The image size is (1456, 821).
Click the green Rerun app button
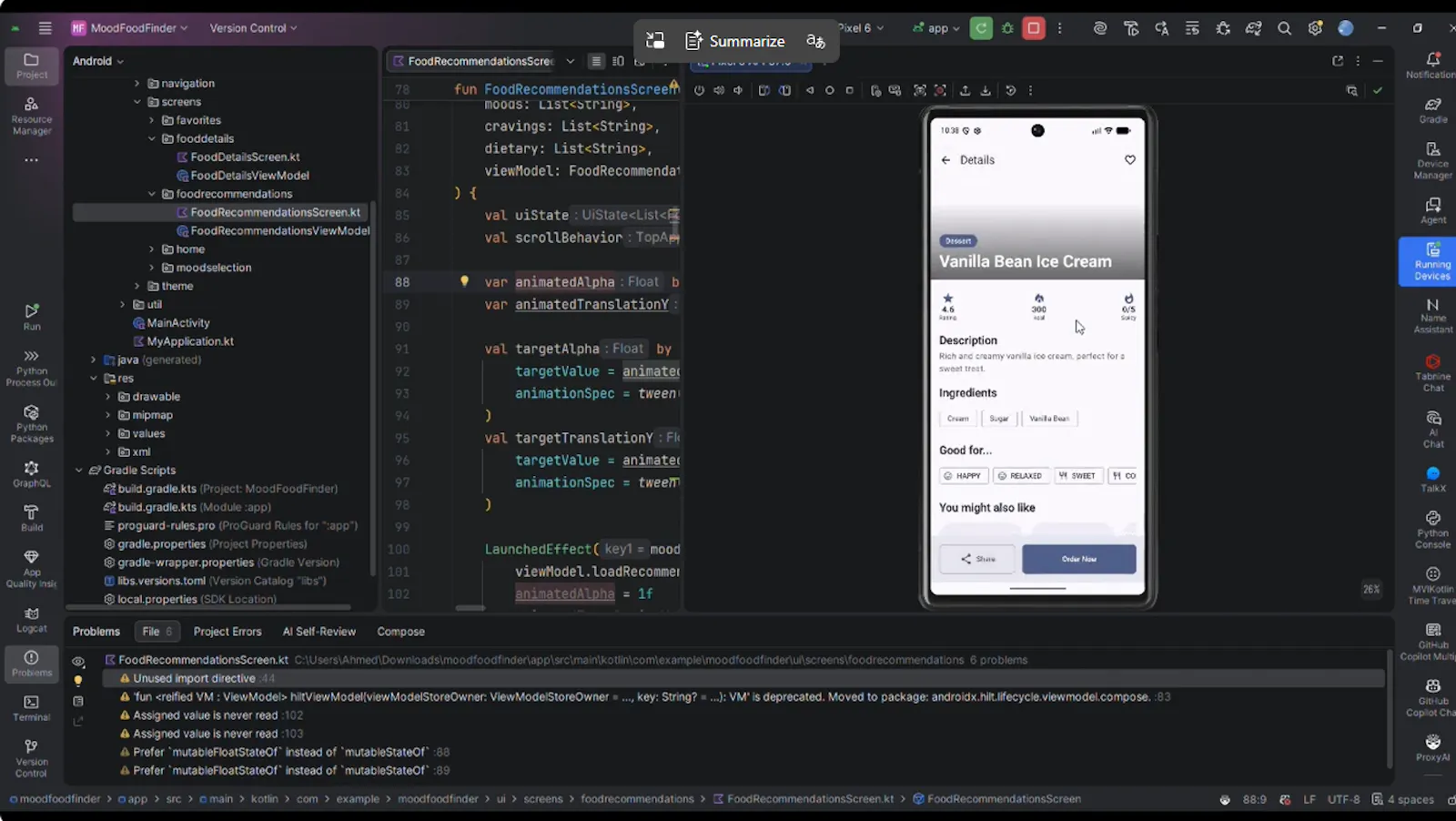(x=981, y=28)
